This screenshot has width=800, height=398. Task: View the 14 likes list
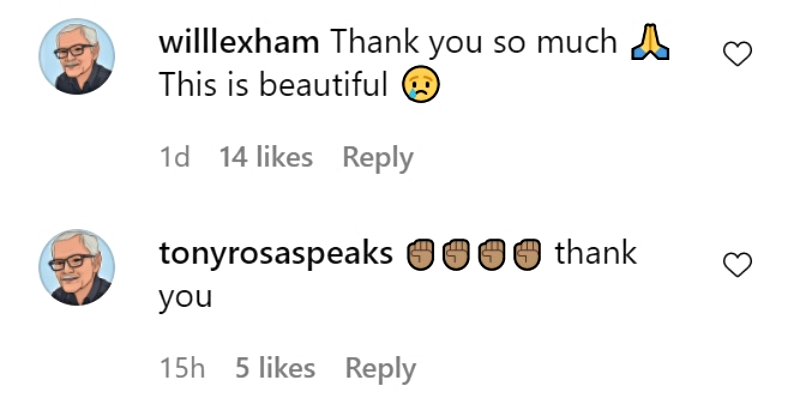[266, 157]
